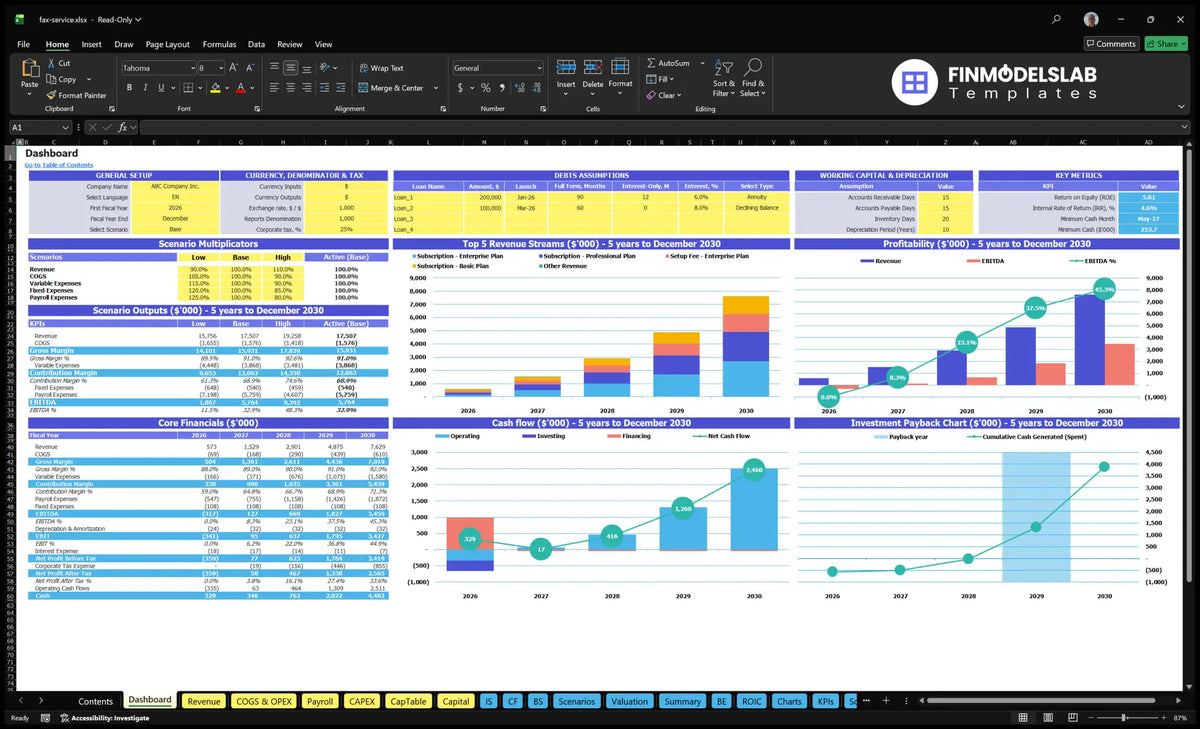Open the View ribbon tab

pyautogui.click(x=323, y=44)
